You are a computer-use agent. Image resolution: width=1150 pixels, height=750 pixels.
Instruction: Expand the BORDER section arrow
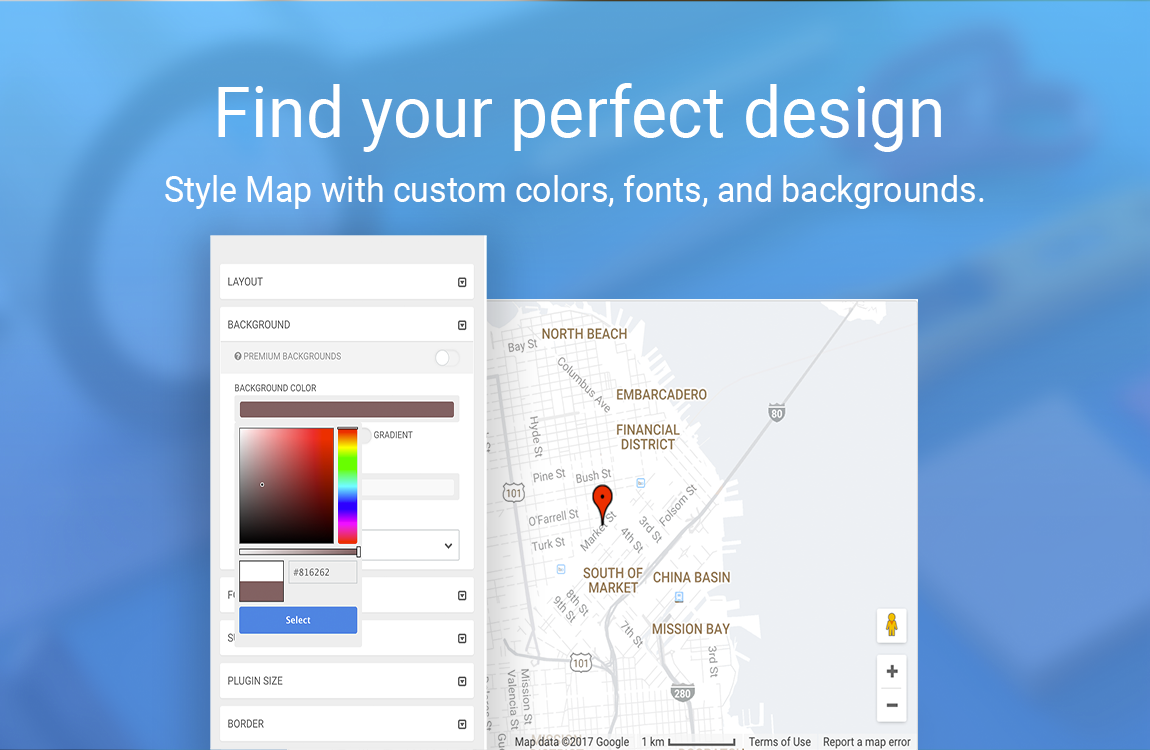click(462, 724)
